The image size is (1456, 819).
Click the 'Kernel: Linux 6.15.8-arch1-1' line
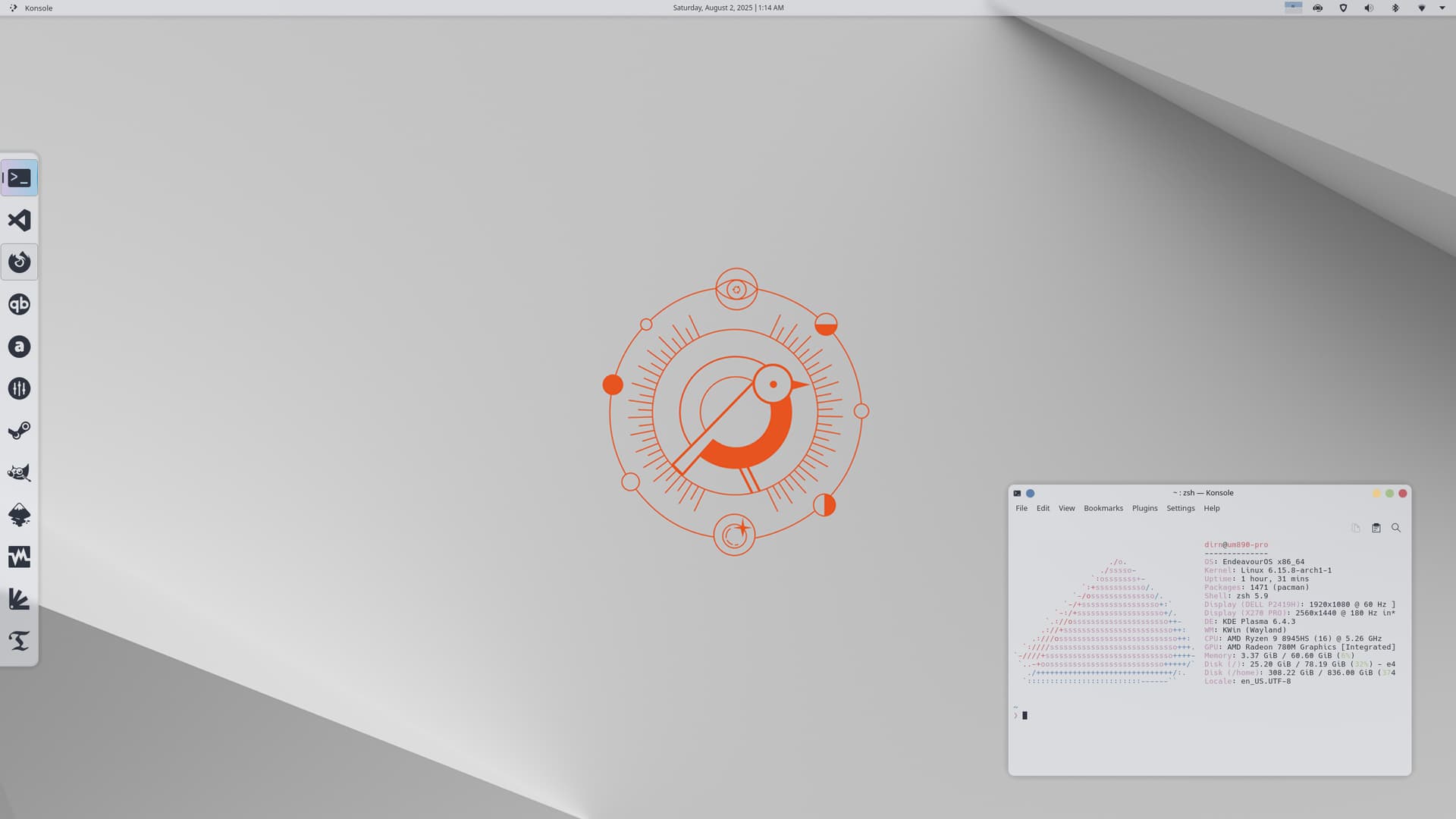tap(1268, 570)
